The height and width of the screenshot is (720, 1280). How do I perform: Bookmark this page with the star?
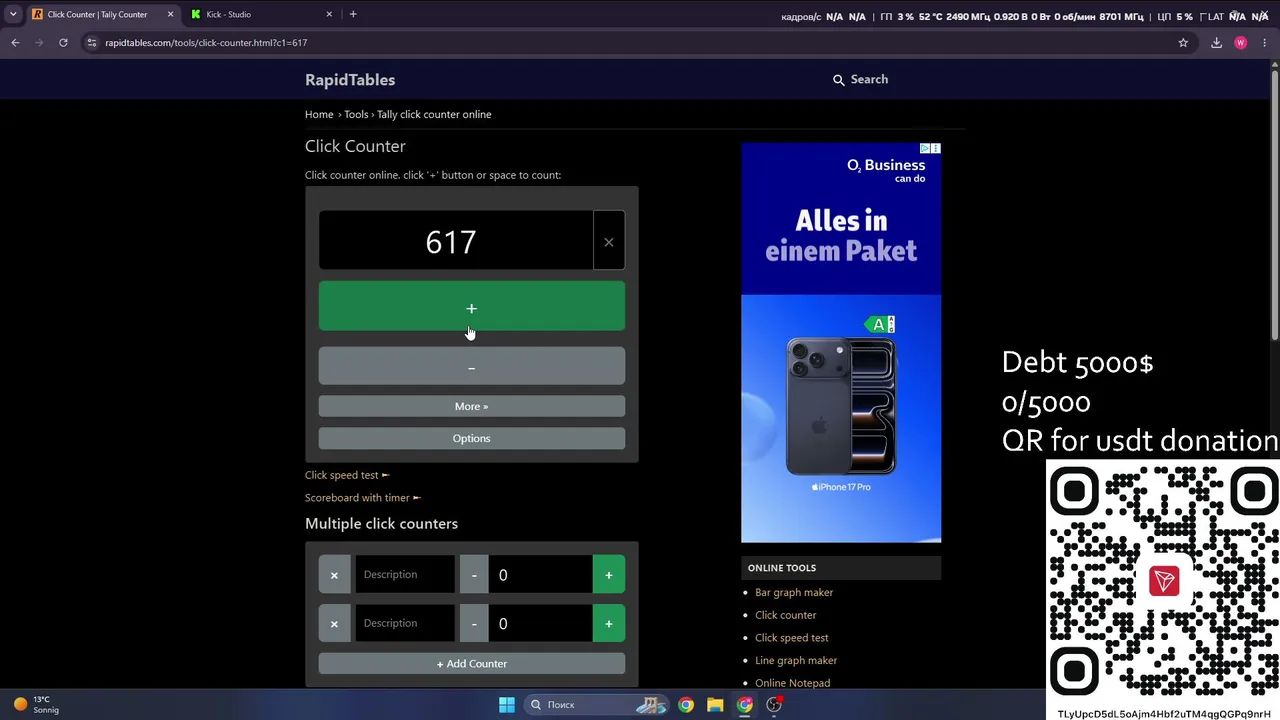[1183, 43]
